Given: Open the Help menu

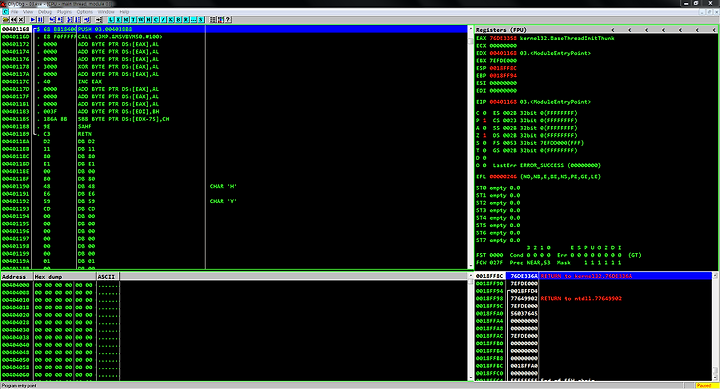Looking at the screenshot, I should click(124, 12).
